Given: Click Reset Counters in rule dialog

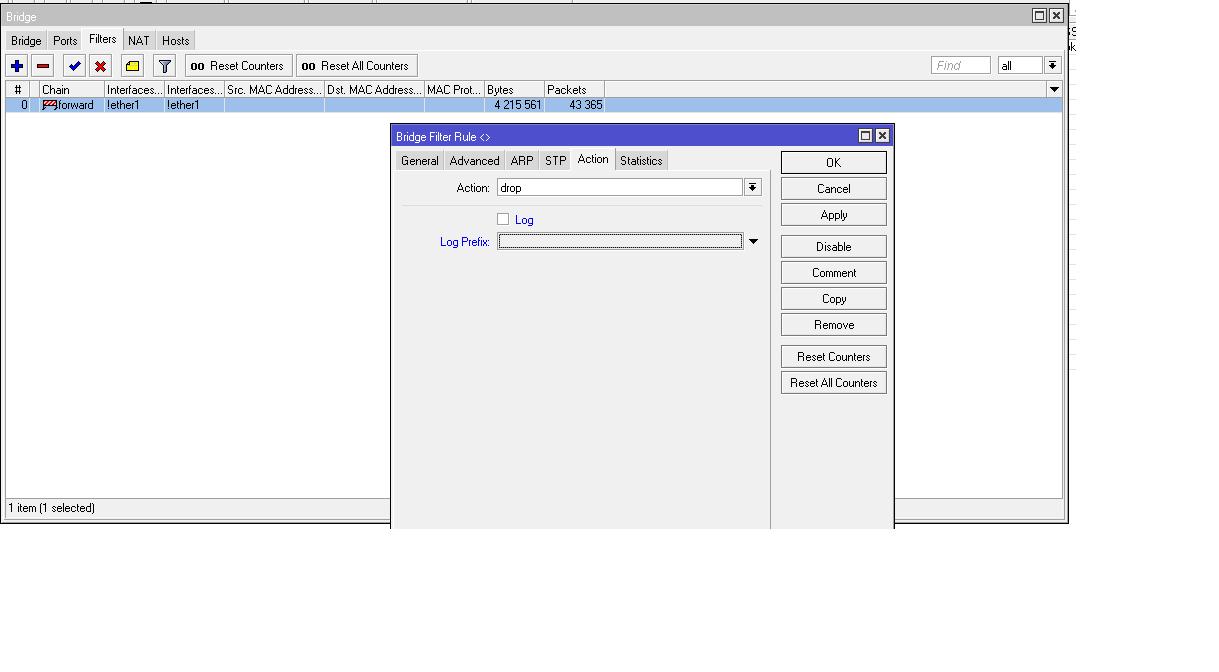Looking at the screenshot, I should [x=833, y=357].
